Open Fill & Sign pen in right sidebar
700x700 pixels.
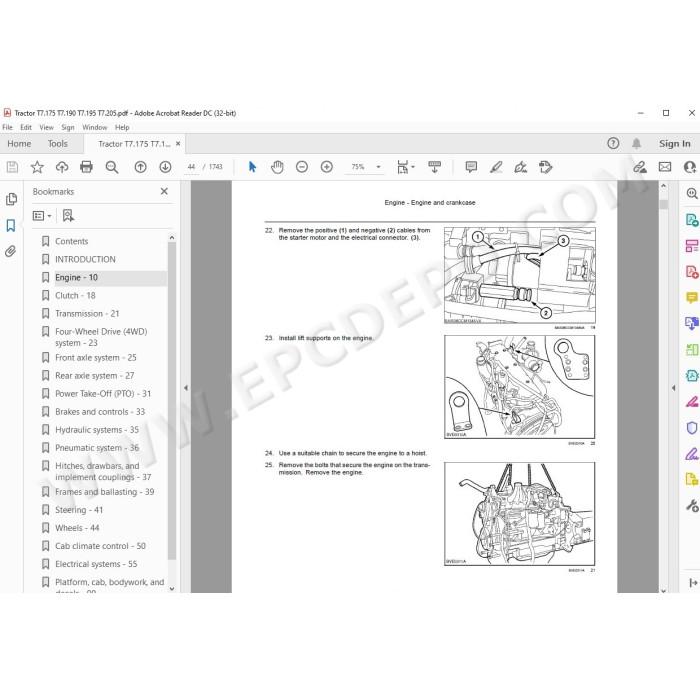click(x=692, y=454)
